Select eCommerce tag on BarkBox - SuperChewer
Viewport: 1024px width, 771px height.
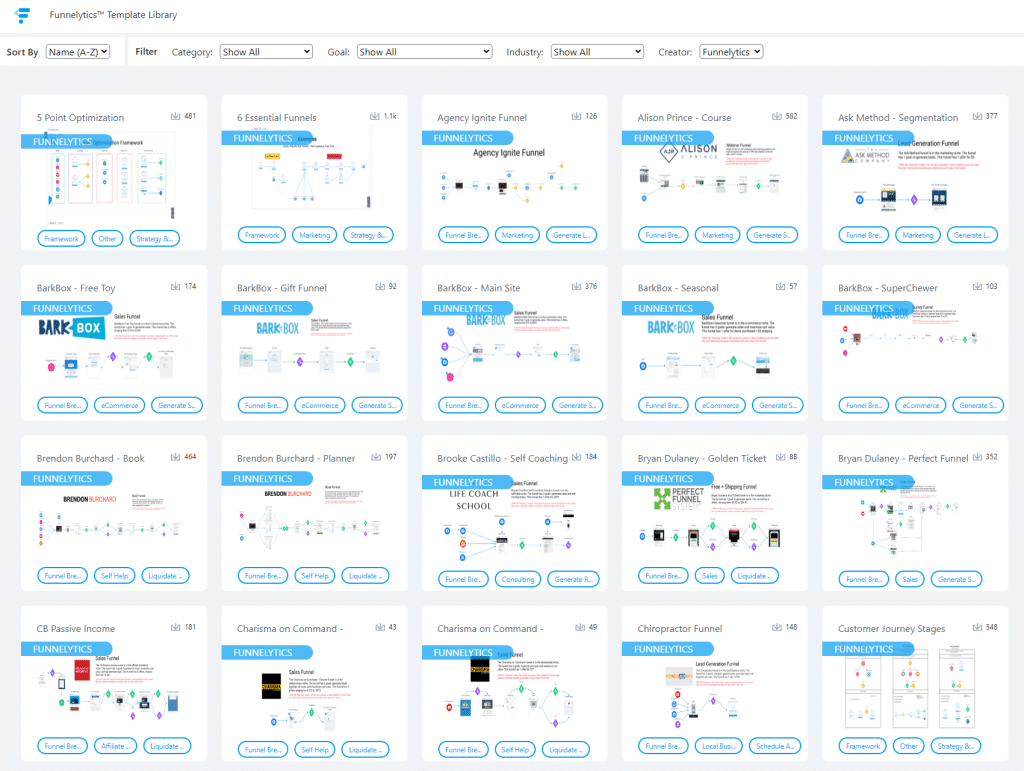(x=921, y=405)
